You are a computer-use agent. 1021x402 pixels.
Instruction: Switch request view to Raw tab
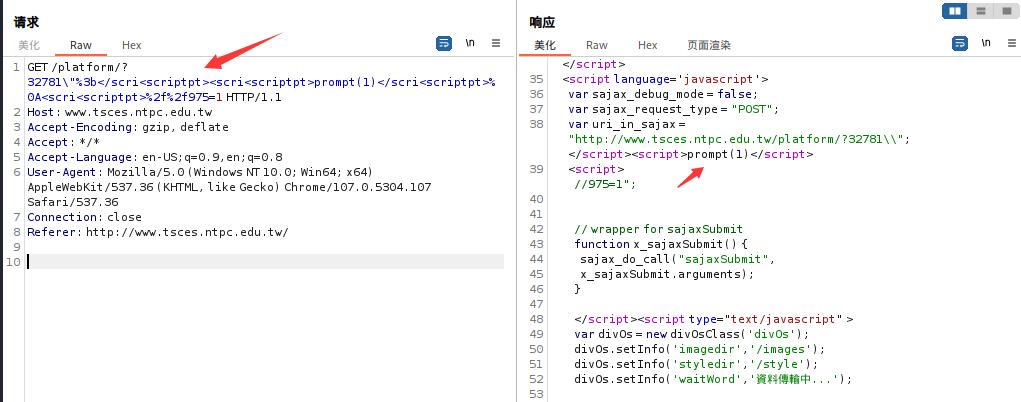[81, 45]
